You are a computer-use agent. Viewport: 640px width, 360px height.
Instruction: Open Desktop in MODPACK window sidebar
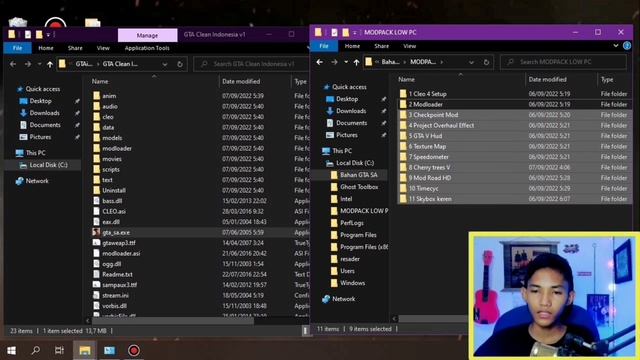(x=347, y=99)
